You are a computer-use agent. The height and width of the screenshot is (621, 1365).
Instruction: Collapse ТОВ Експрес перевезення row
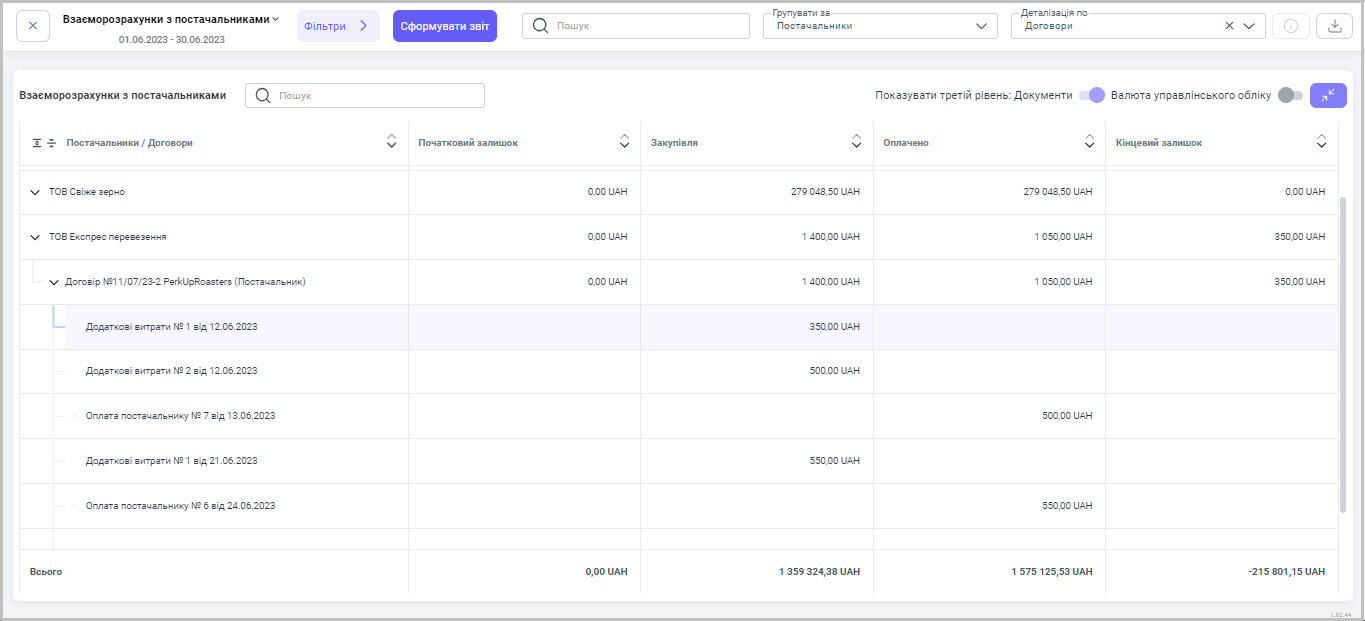coord(35,237)
